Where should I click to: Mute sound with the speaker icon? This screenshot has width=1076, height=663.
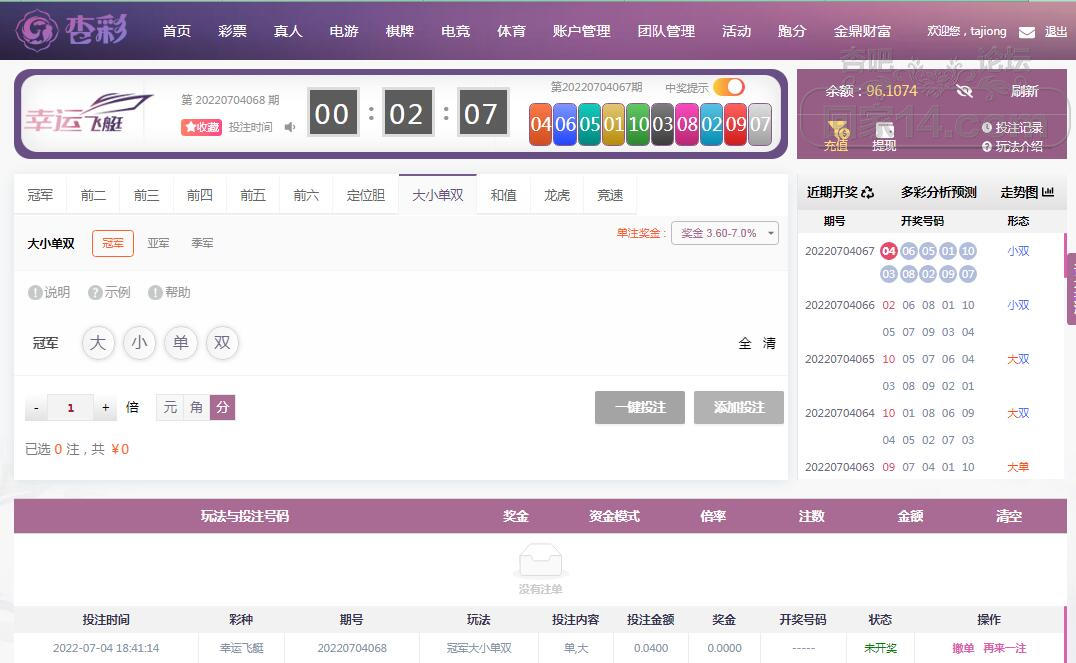click(290, 127)
